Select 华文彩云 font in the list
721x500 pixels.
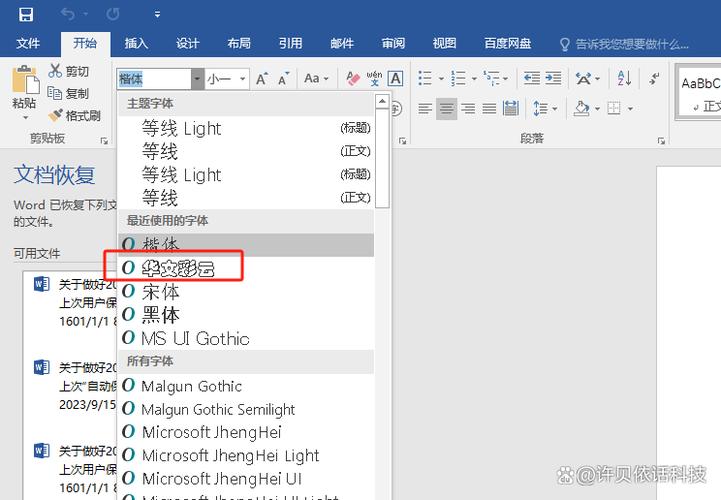[x=246, y=268]
